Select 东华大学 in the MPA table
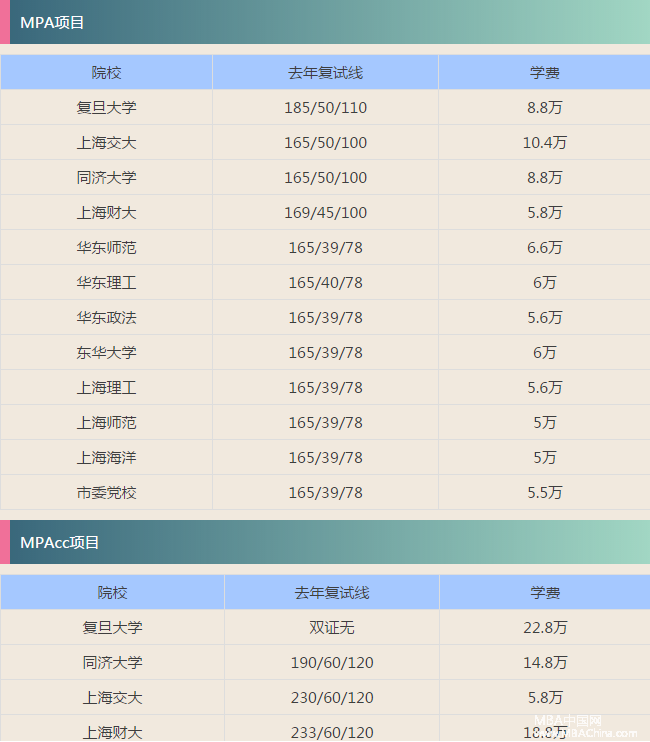The image size is (650, 742). [106, 353]
